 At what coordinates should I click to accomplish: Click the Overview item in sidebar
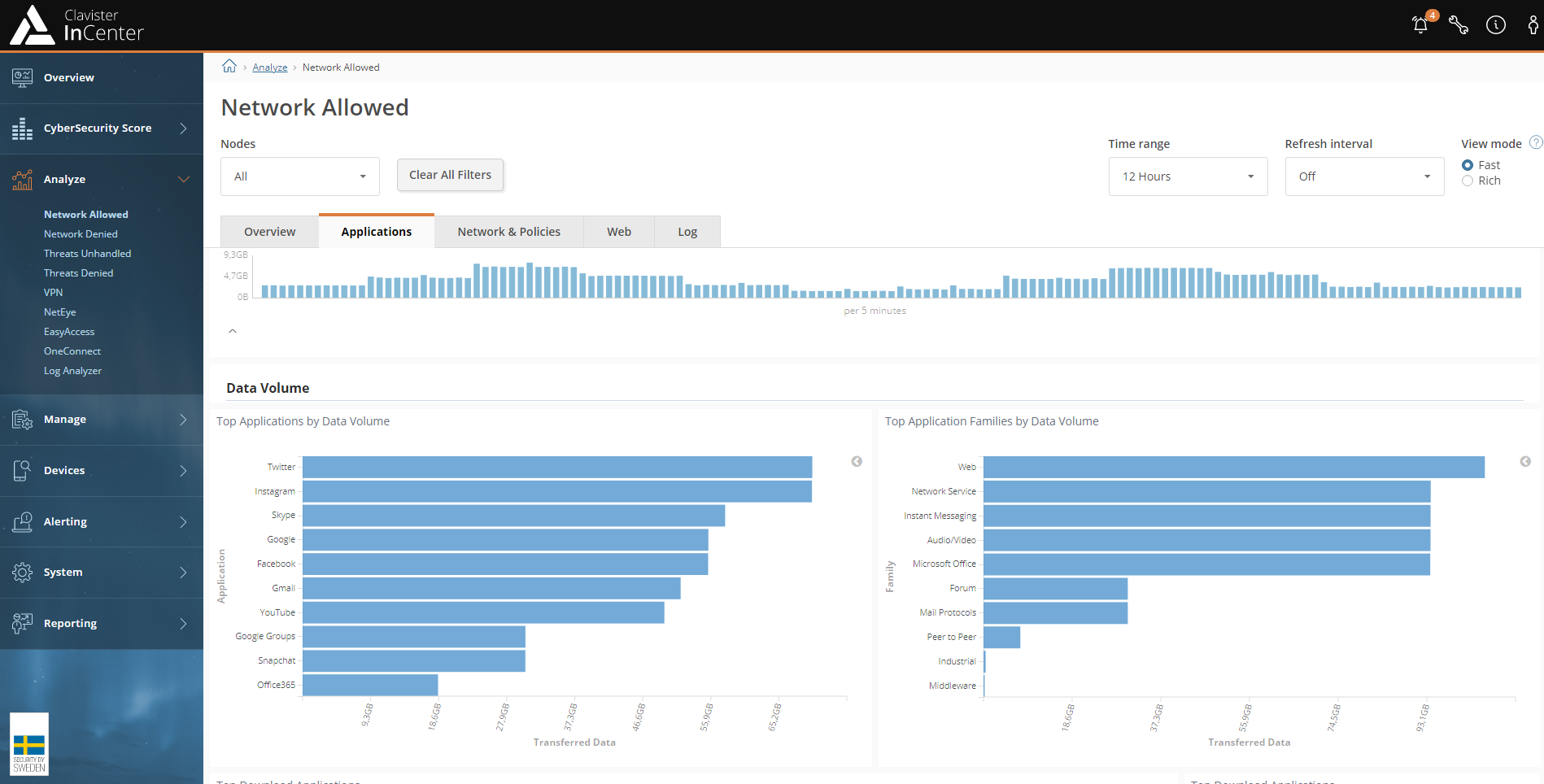[102, 77]
